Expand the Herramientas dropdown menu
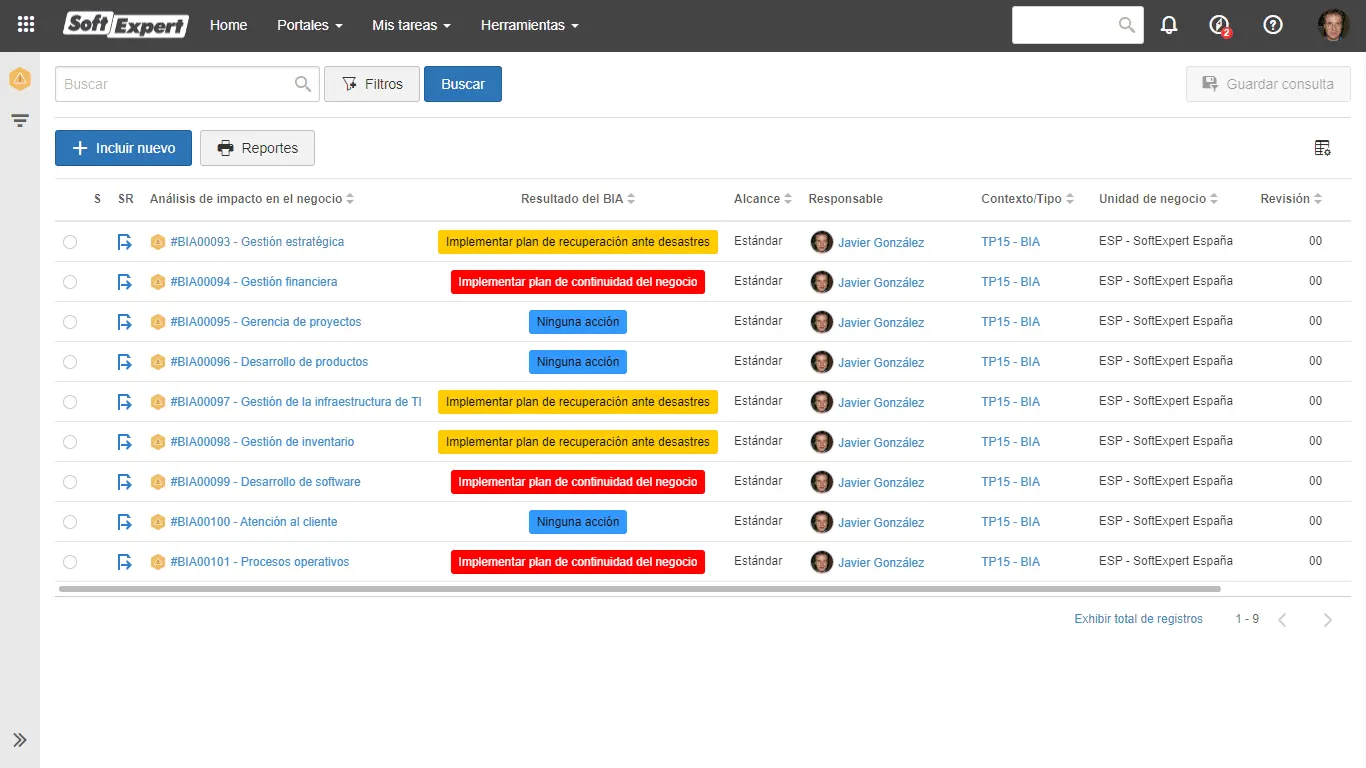 [529, 25]
